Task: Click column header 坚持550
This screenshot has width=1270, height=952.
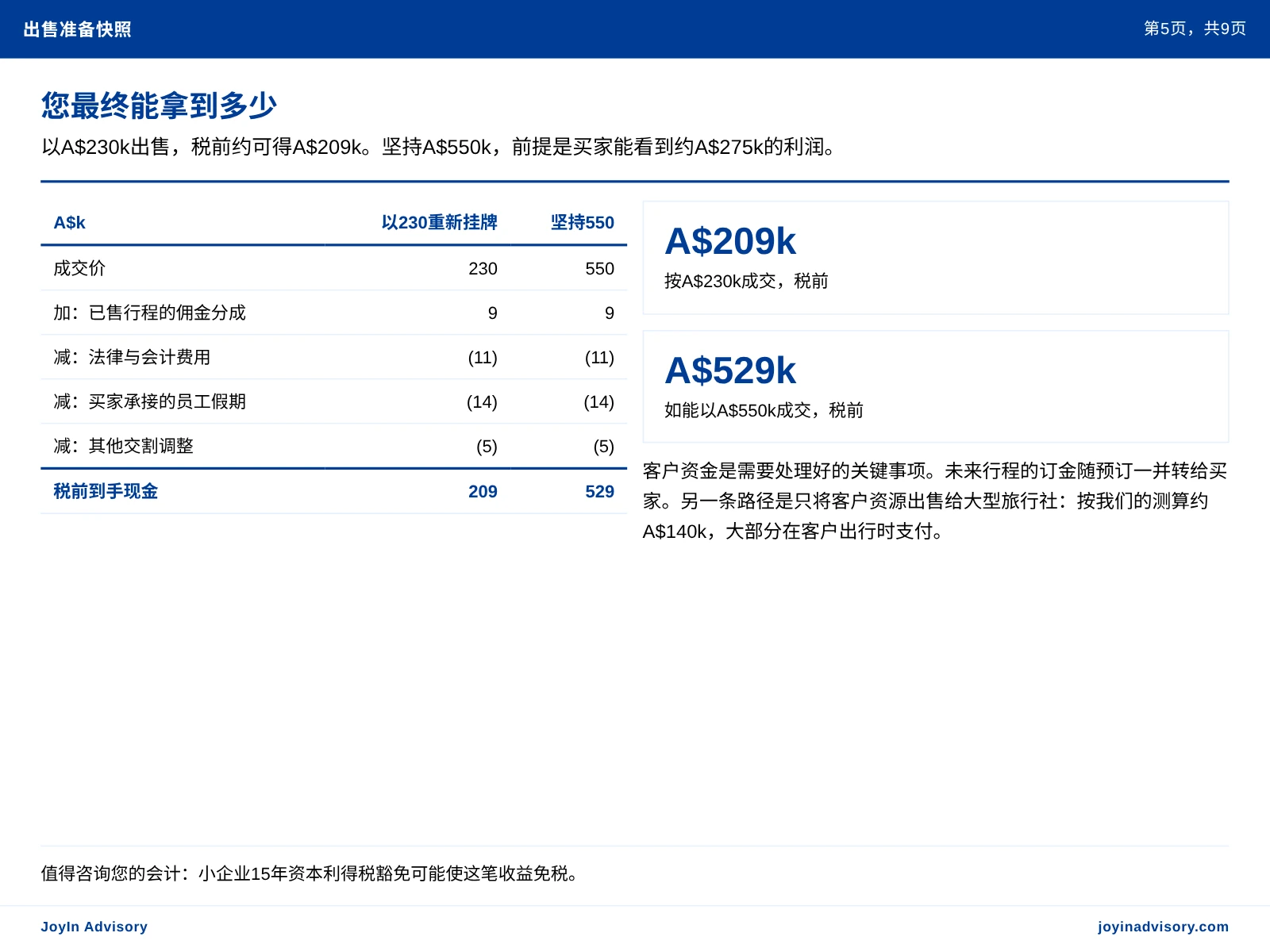Action: point(583,222)
